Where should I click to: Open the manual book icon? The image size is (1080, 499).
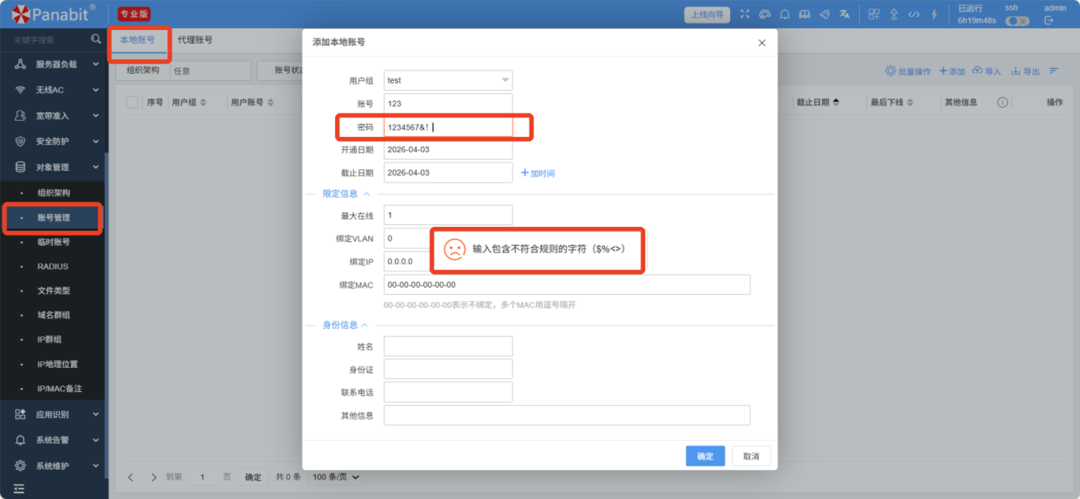point(804,14)
